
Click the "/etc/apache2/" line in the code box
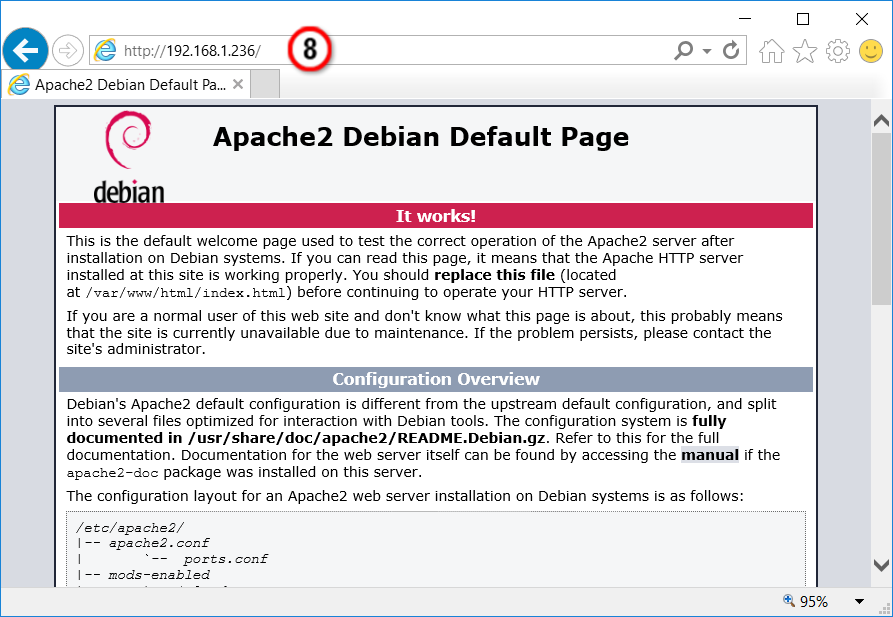point(130,528)
